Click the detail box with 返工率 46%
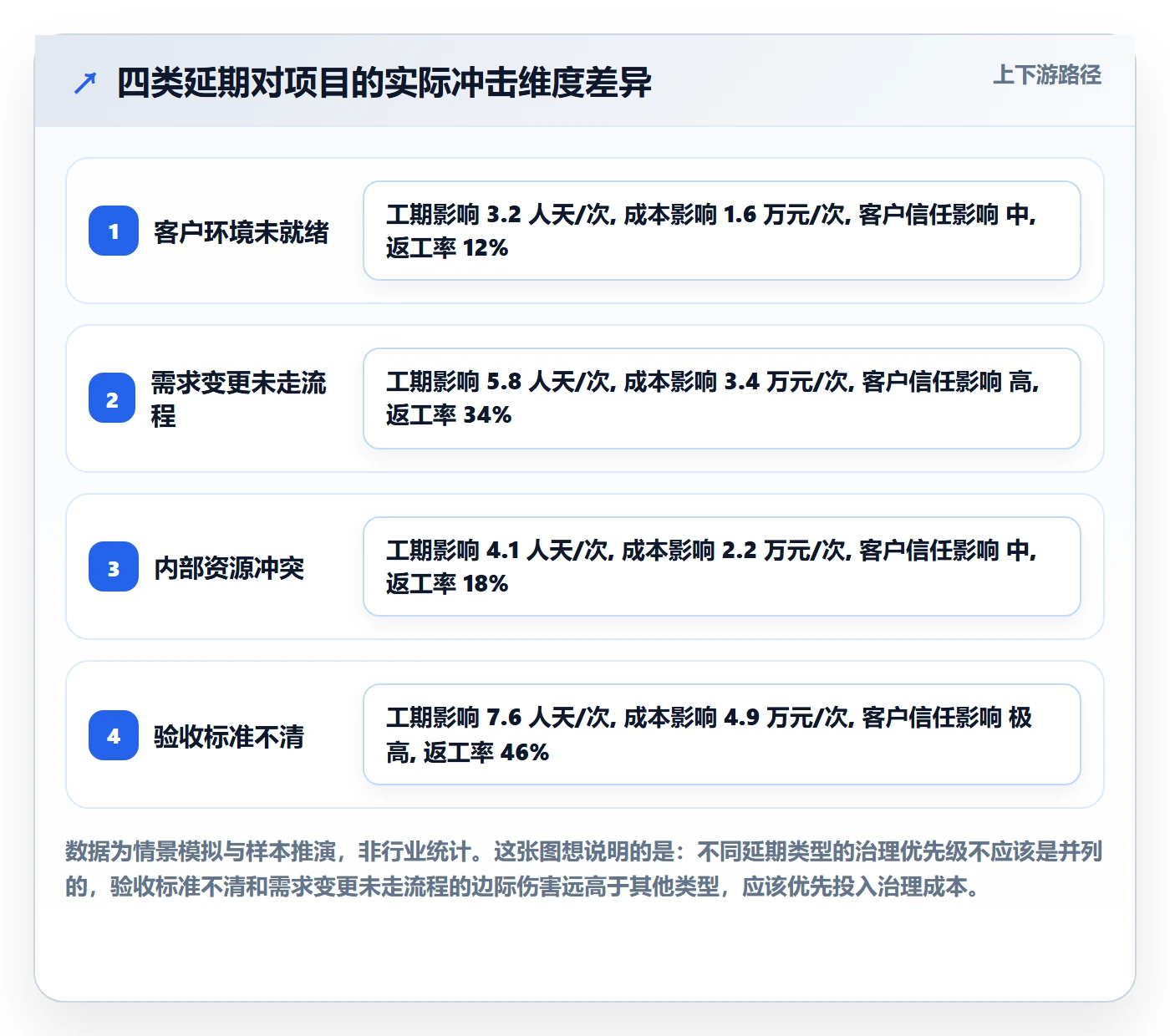 [722, 734]
